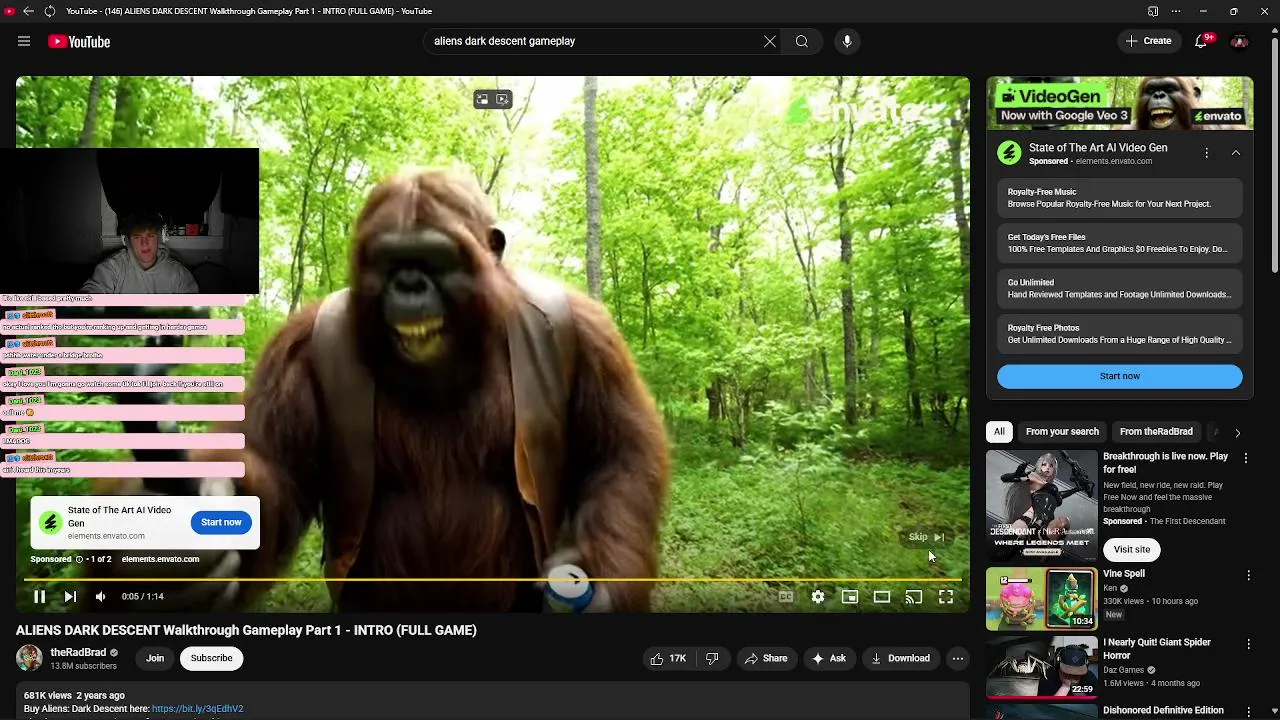This screenshot has height=720, width=1280.
Task: Toggle theater mode
Action: coord(882,597)
